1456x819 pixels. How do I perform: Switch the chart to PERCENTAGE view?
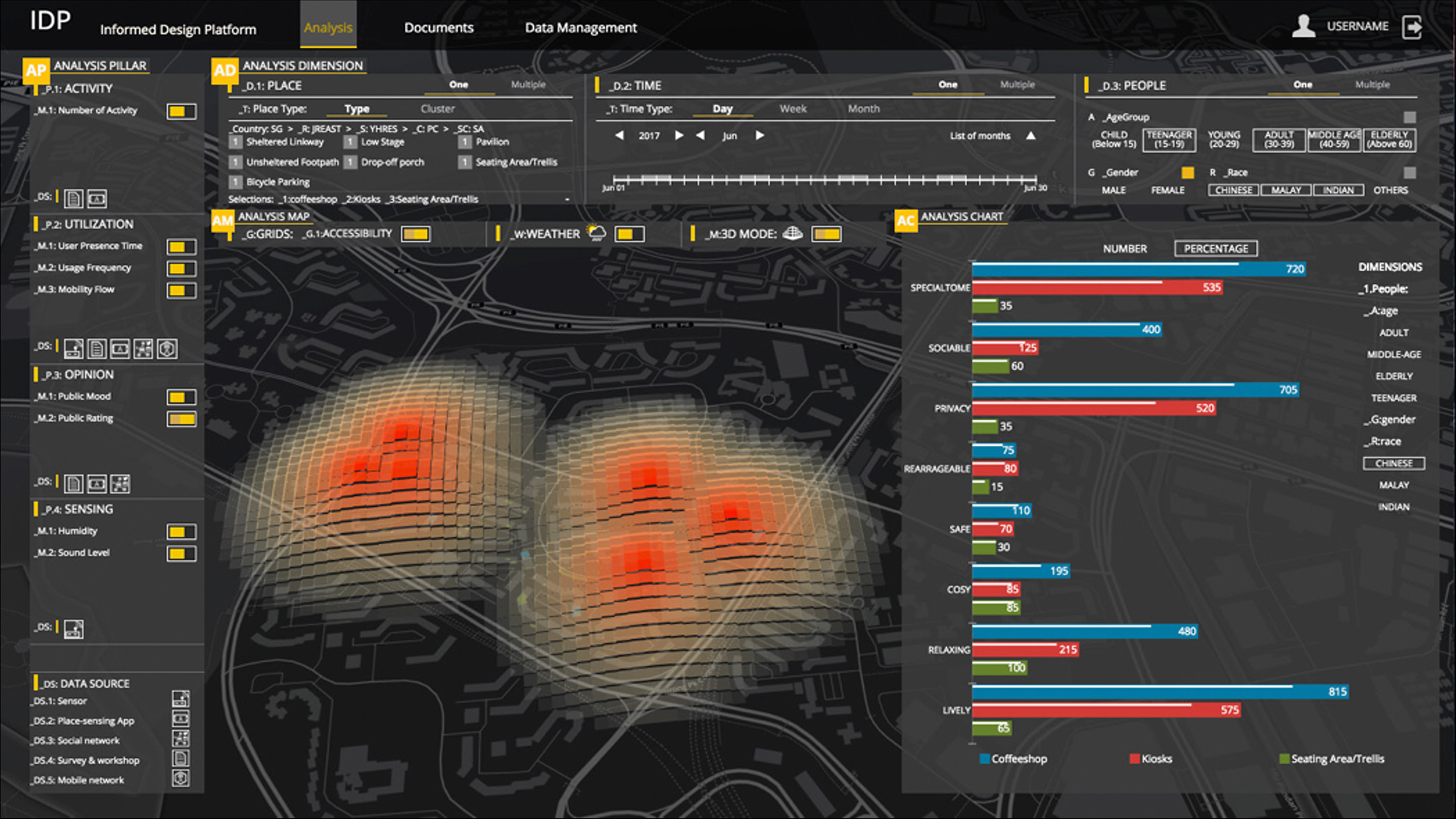tap(1215, 248)
